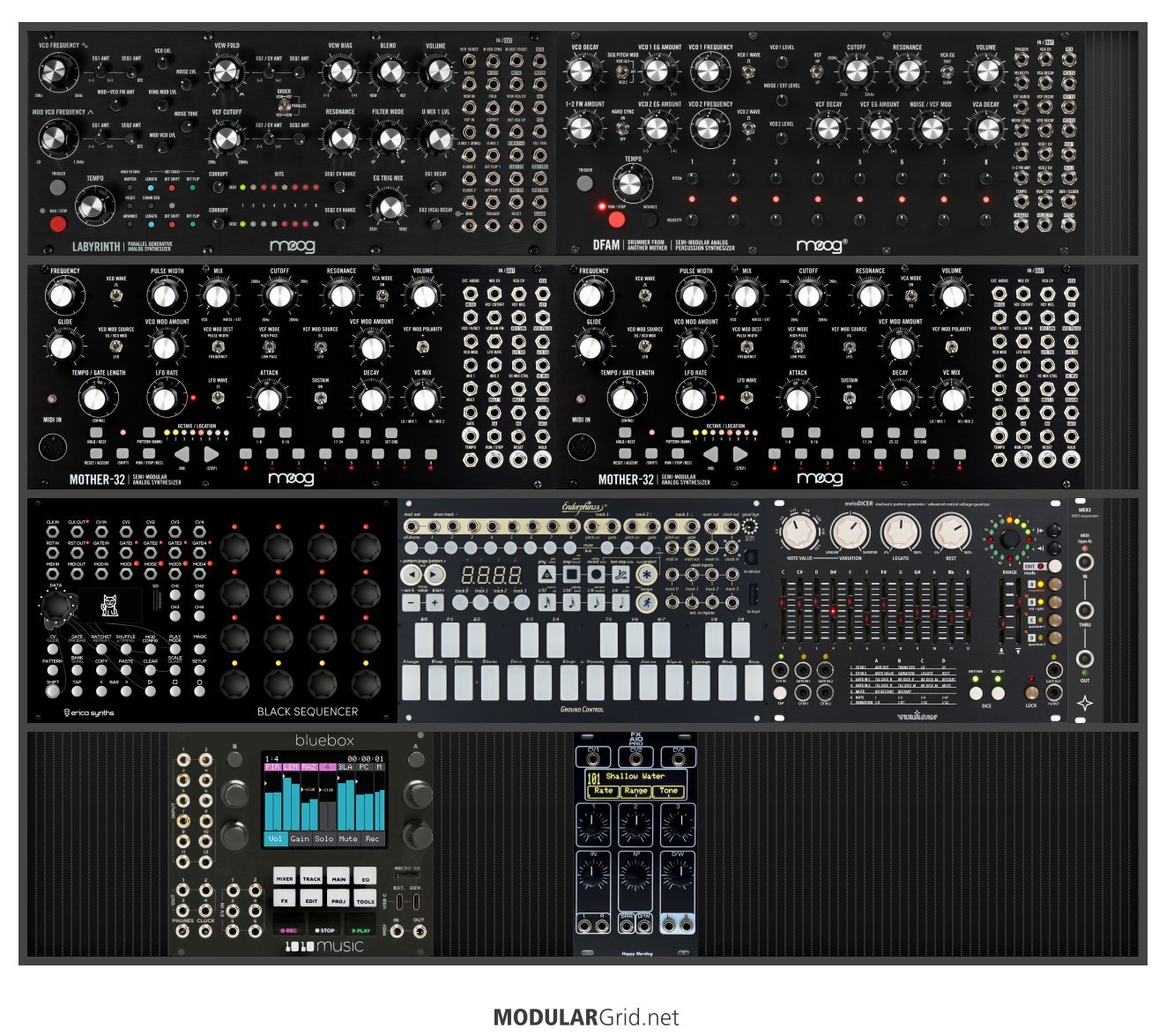This screenshot has width=1174, height=1036.
Task: Toggle the red RUN/STOP button on DFAM
Action: [x=616, y=218]
